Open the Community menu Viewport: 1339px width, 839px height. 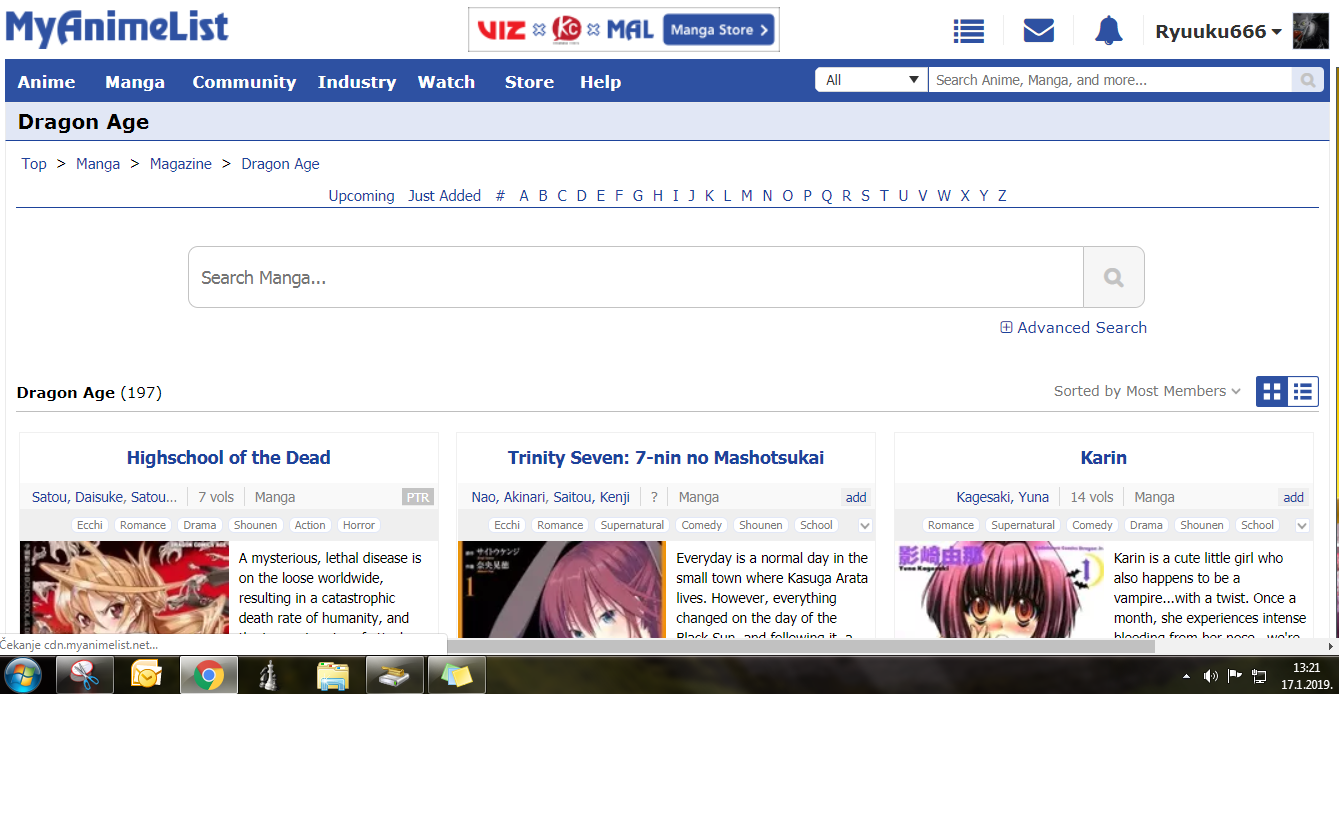pos(244,82)
